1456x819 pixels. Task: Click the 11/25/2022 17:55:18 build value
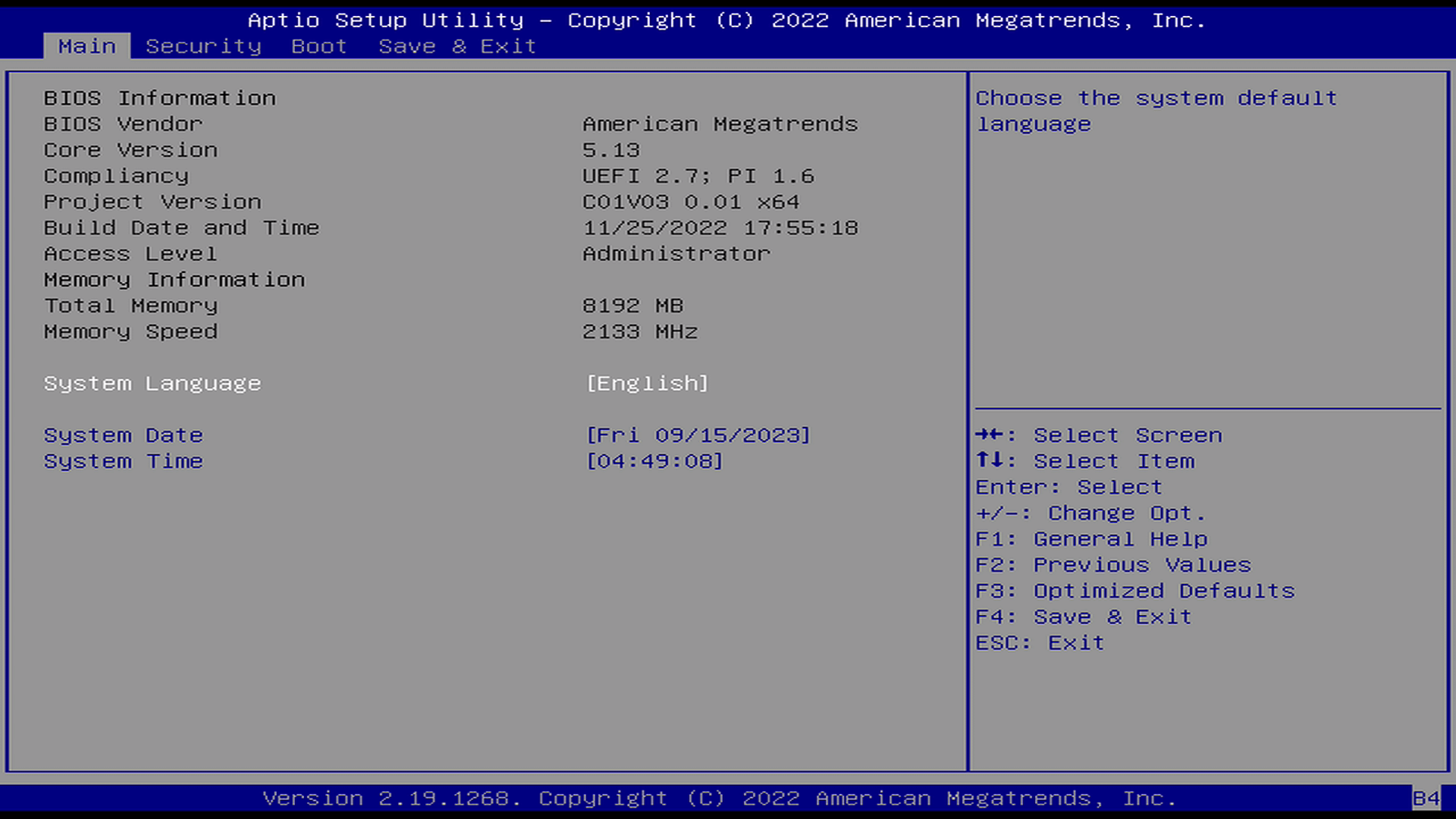pyautogui.click(x=720, y=227)
